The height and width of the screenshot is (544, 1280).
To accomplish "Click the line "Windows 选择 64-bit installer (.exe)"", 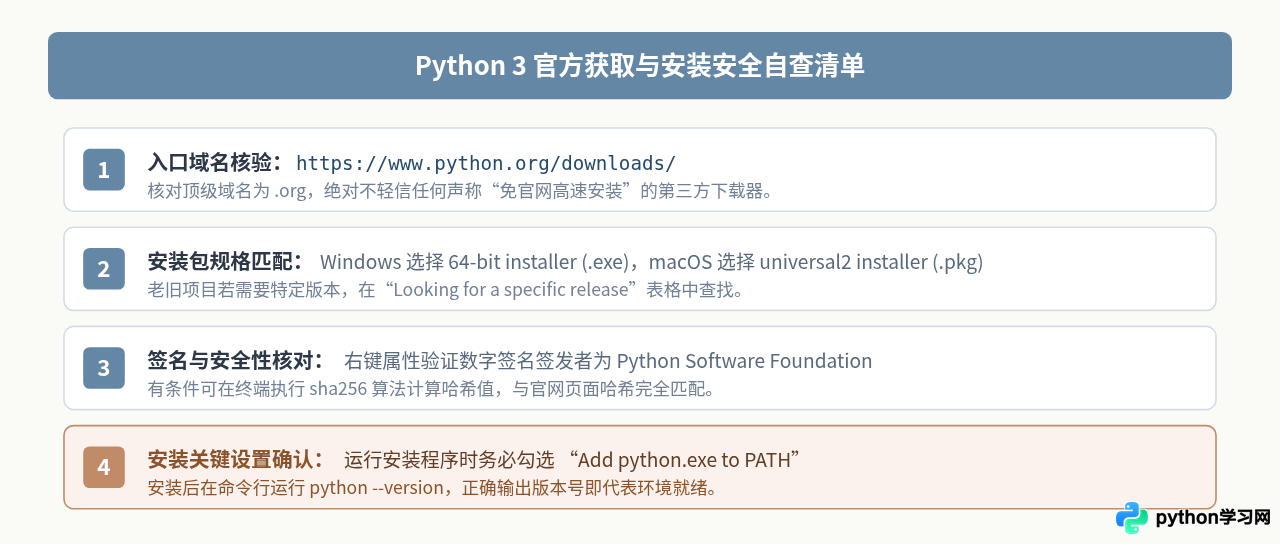I will 651,262.
